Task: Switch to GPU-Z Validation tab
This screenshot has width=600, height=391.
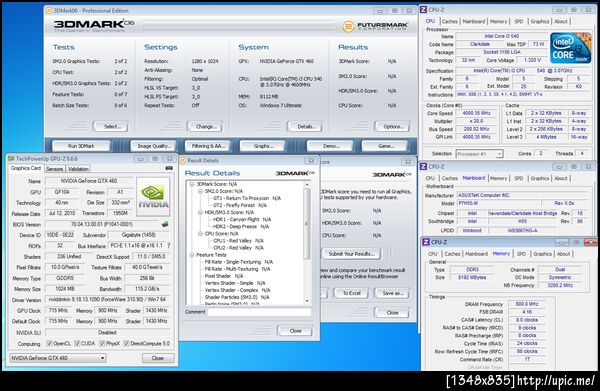Action: (x=78, y=169)
